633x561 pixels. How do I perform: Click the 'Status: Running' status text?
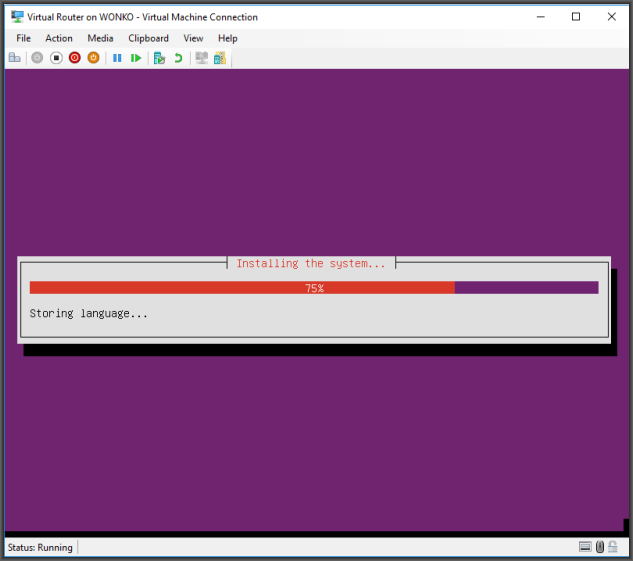click(x=40, y=547)
